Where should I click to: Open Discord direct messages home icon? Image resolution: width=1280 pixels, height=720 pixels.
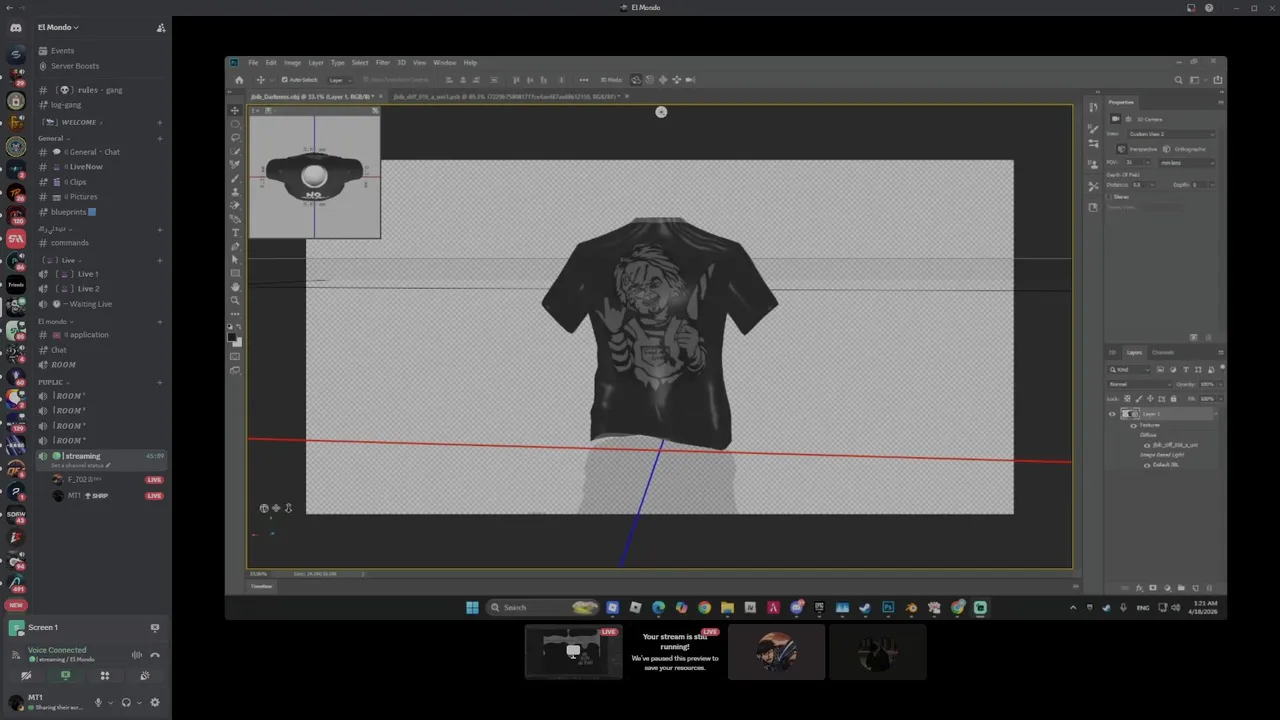(16, 28)
